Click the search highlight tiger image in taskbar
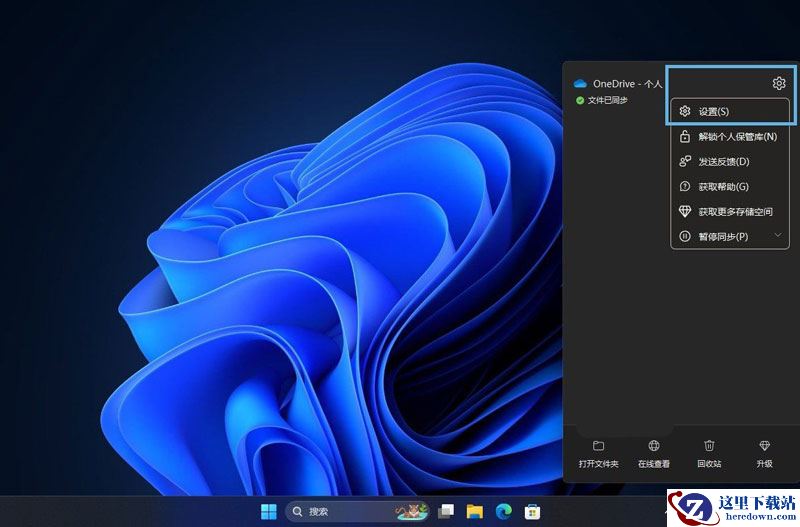The image size is (800, 527). click(x=411, y=511)
